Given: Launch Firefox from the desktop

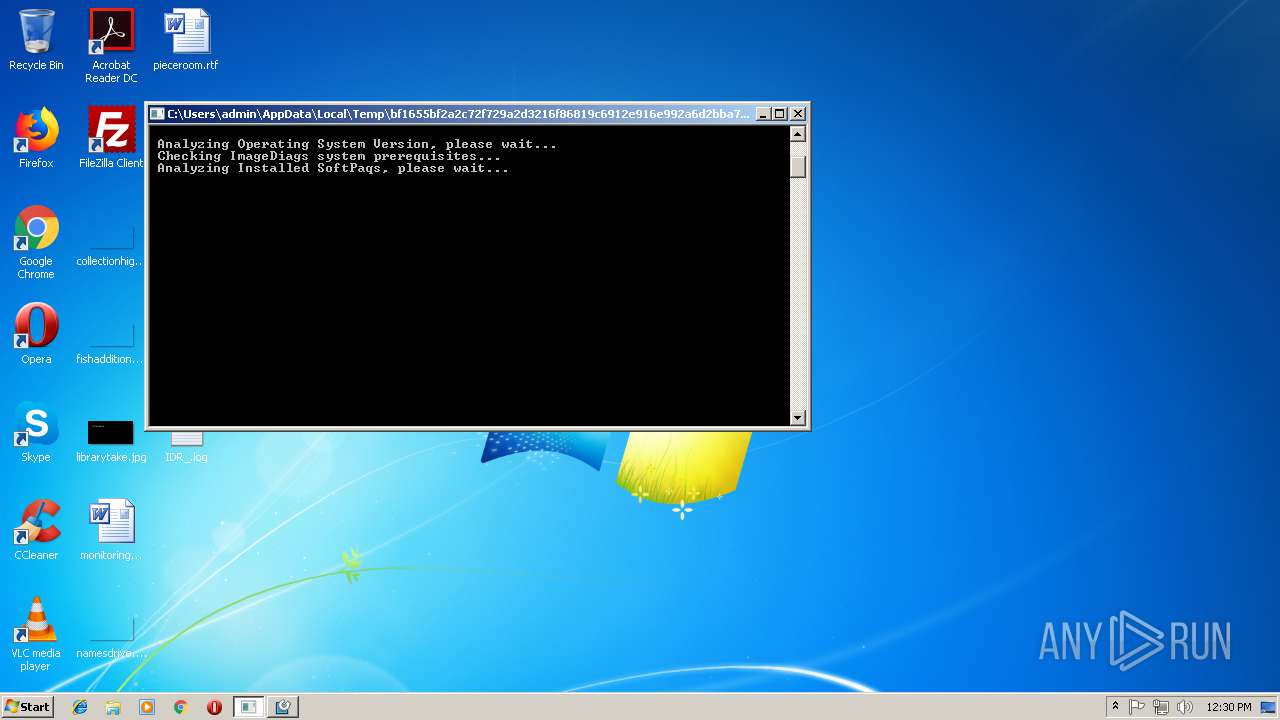Looking at the screenshot, I should [36, 138].
